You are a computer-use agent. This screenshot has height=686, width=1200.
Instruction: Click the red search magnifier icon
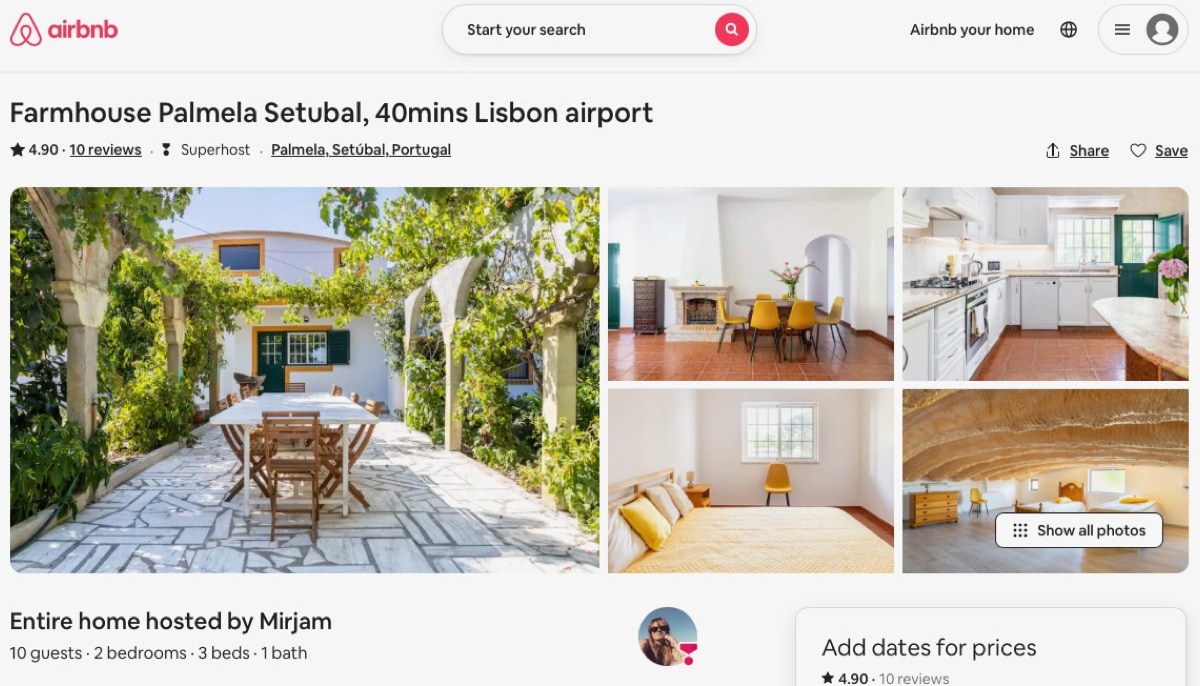732,30
